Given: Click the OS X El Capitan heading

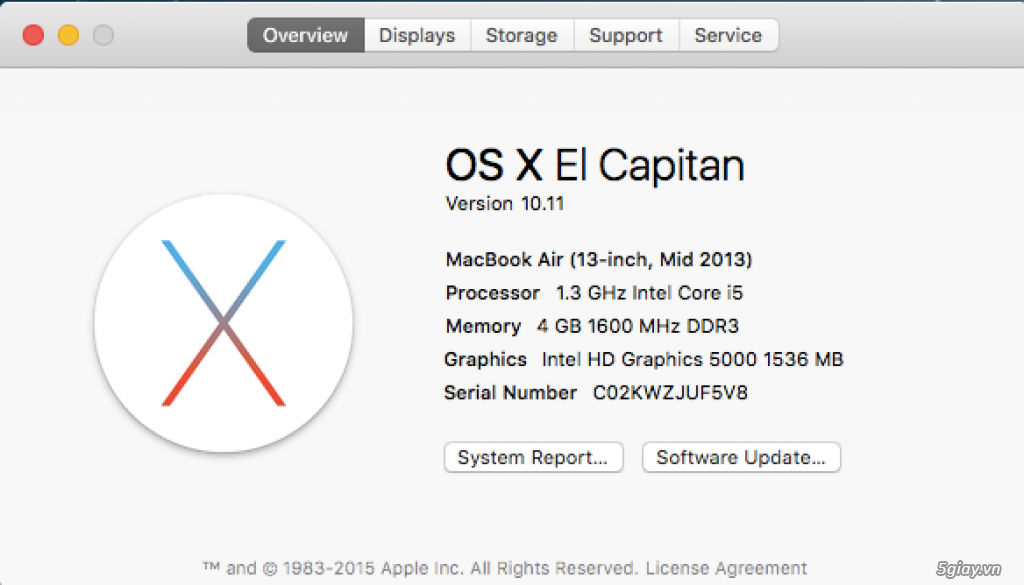Looking at the screenshot, I should 594,165.
